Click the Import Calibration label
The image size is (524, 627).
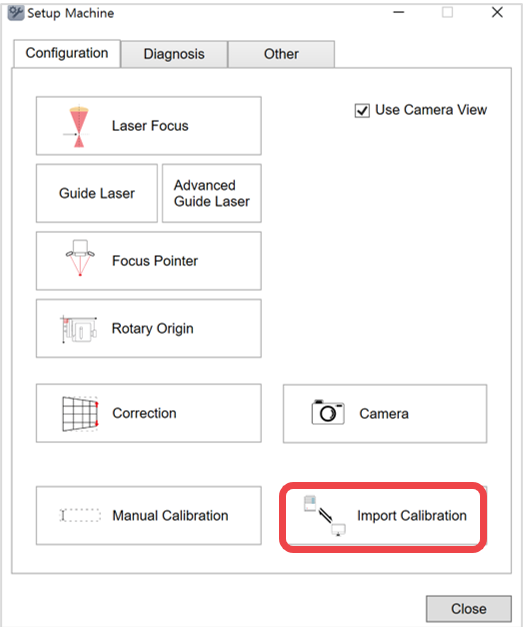(x=412, y=515)
